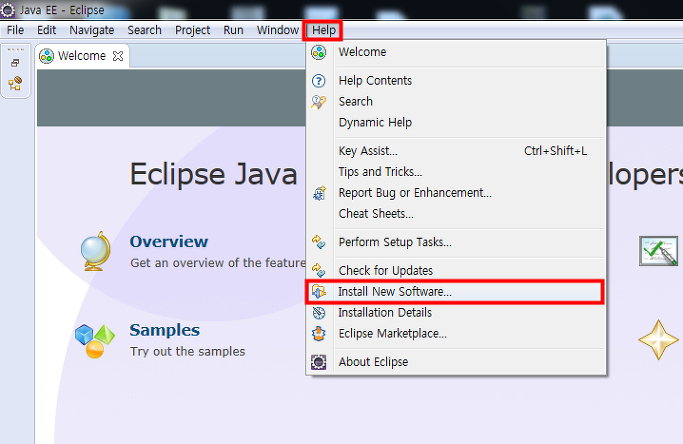This screenshot has width=683, height=444.
Task: Click the About Eclipse icon
Action: click(x=318, y=362)
